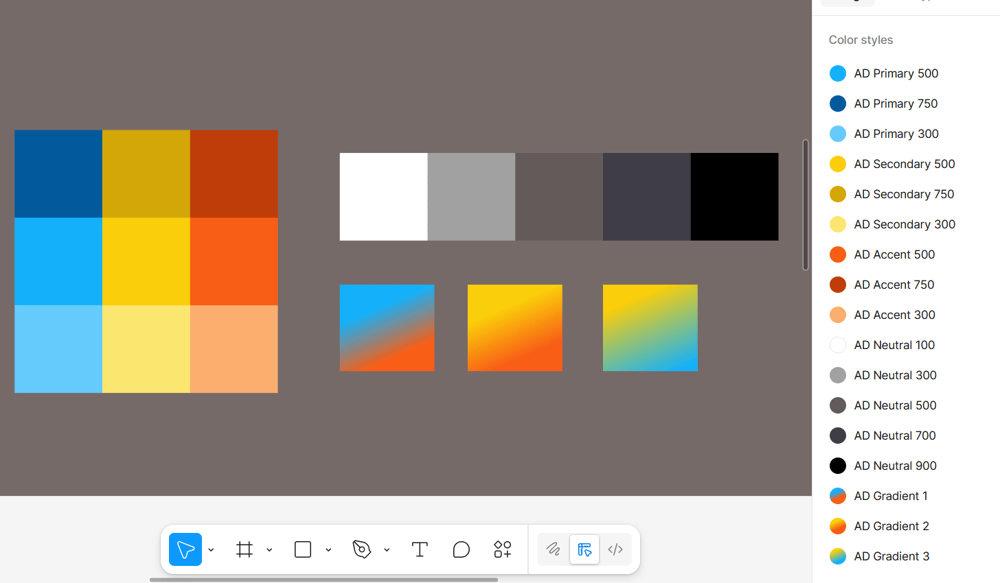Select the light blue canvas square
1000x583 pixels.
tap(58, 349)
